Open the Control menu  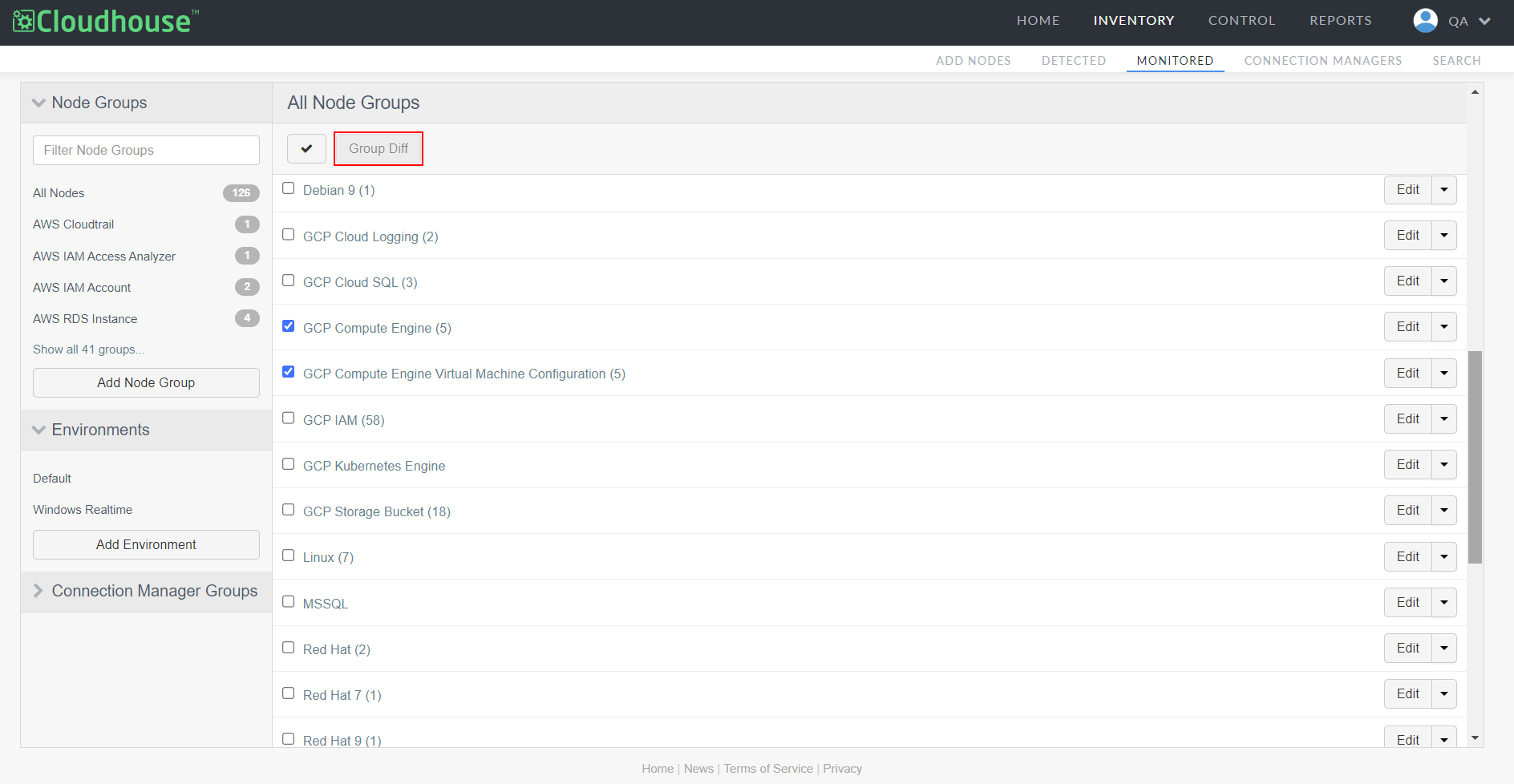[x=1242, y=21]
